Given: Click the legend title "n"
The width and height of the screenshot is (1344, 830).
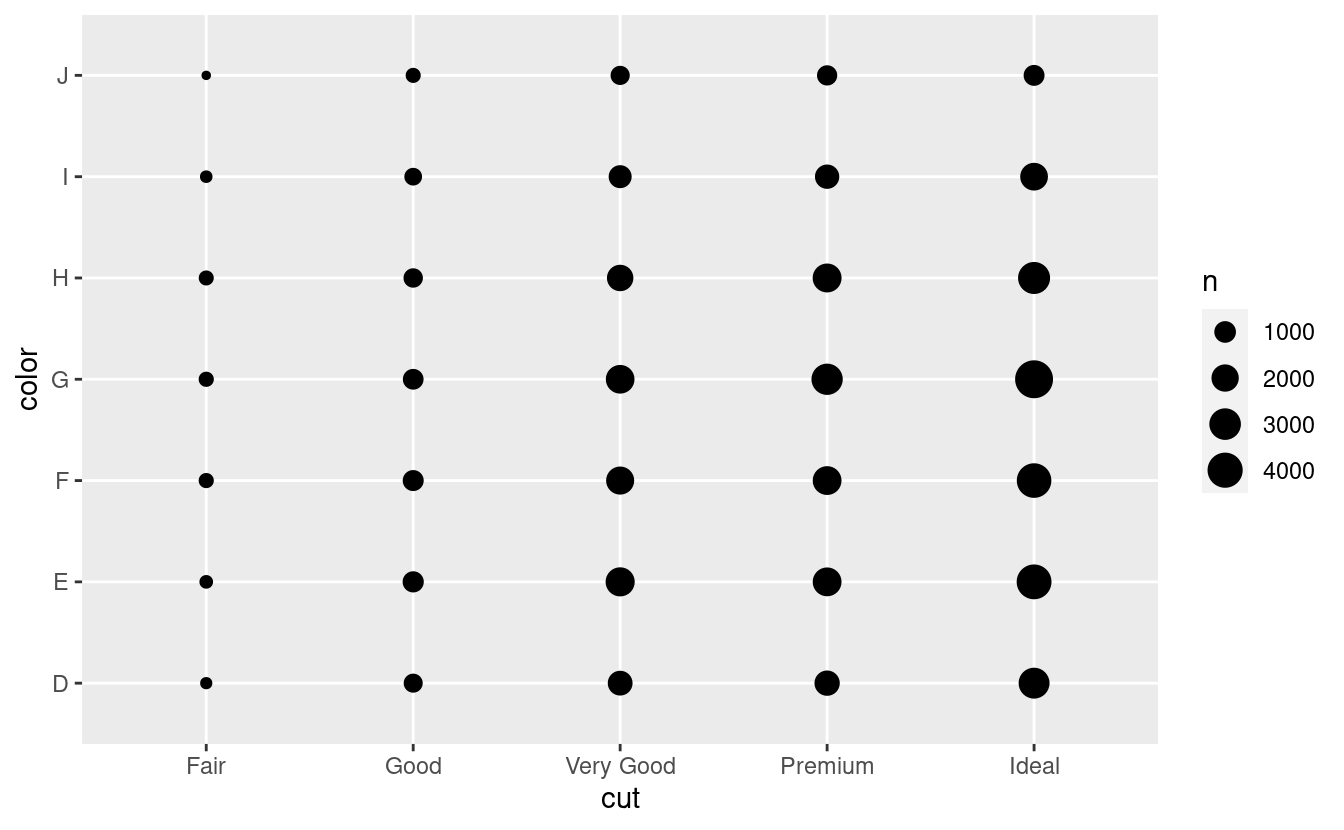Looking at the screenshot, I should [x=1210, y=283].
